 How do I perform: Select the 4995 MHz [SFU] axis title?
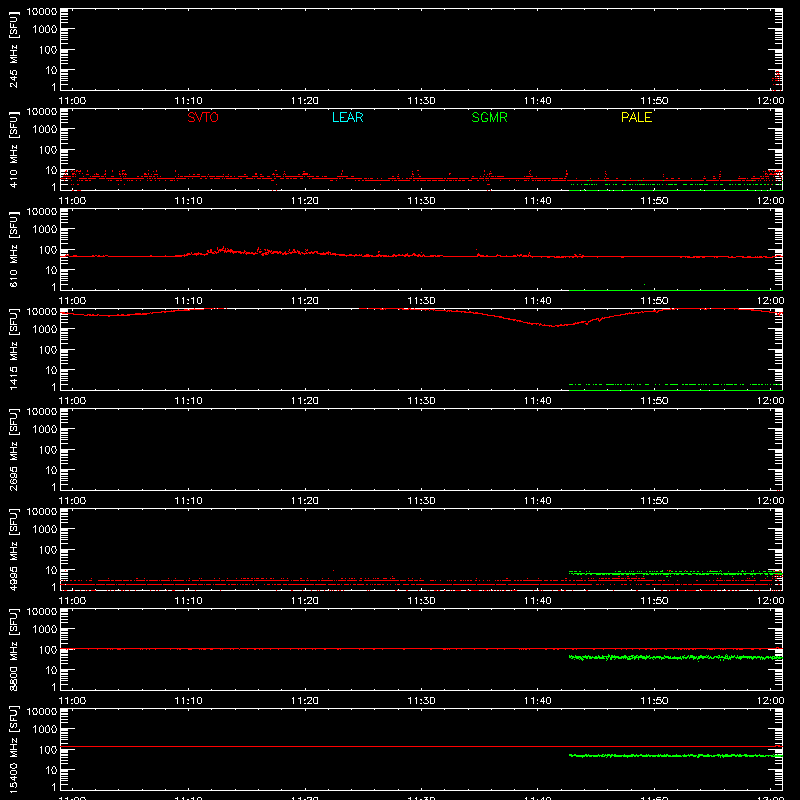coord(13,549)
